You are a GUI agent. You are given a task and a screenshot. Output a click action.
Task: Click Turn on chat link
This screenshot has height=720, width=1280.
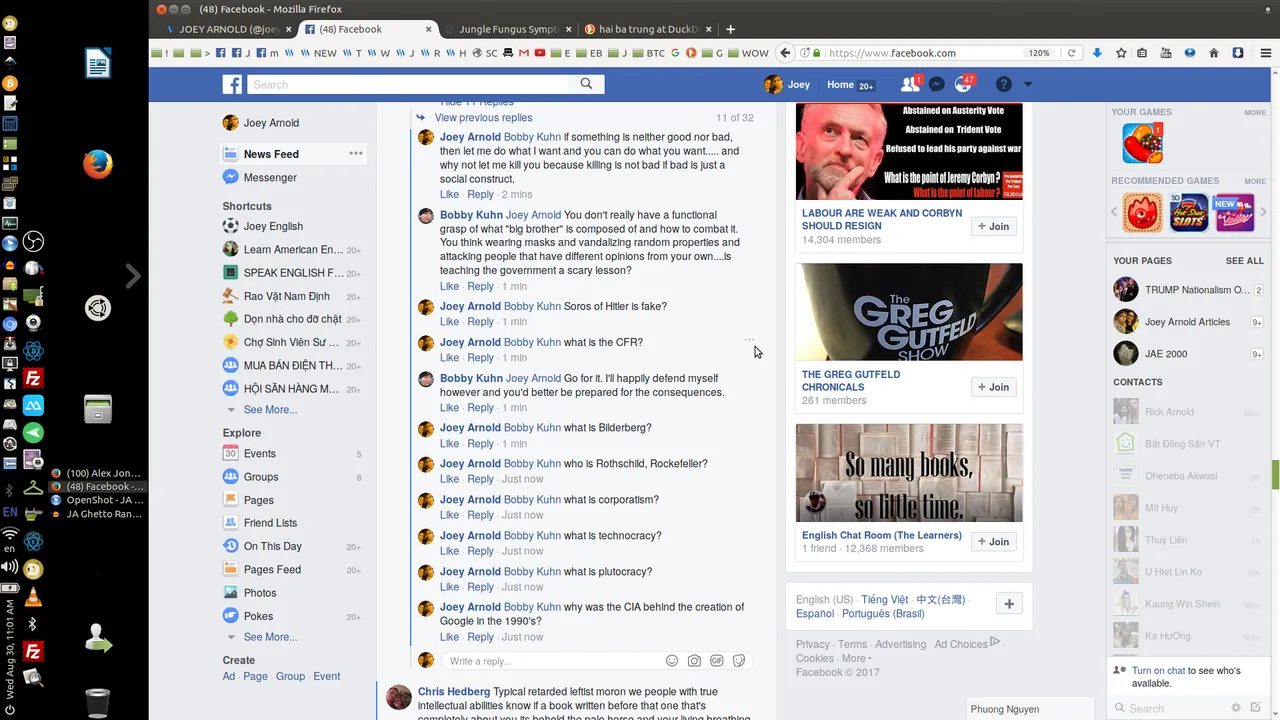(1158, 671)
